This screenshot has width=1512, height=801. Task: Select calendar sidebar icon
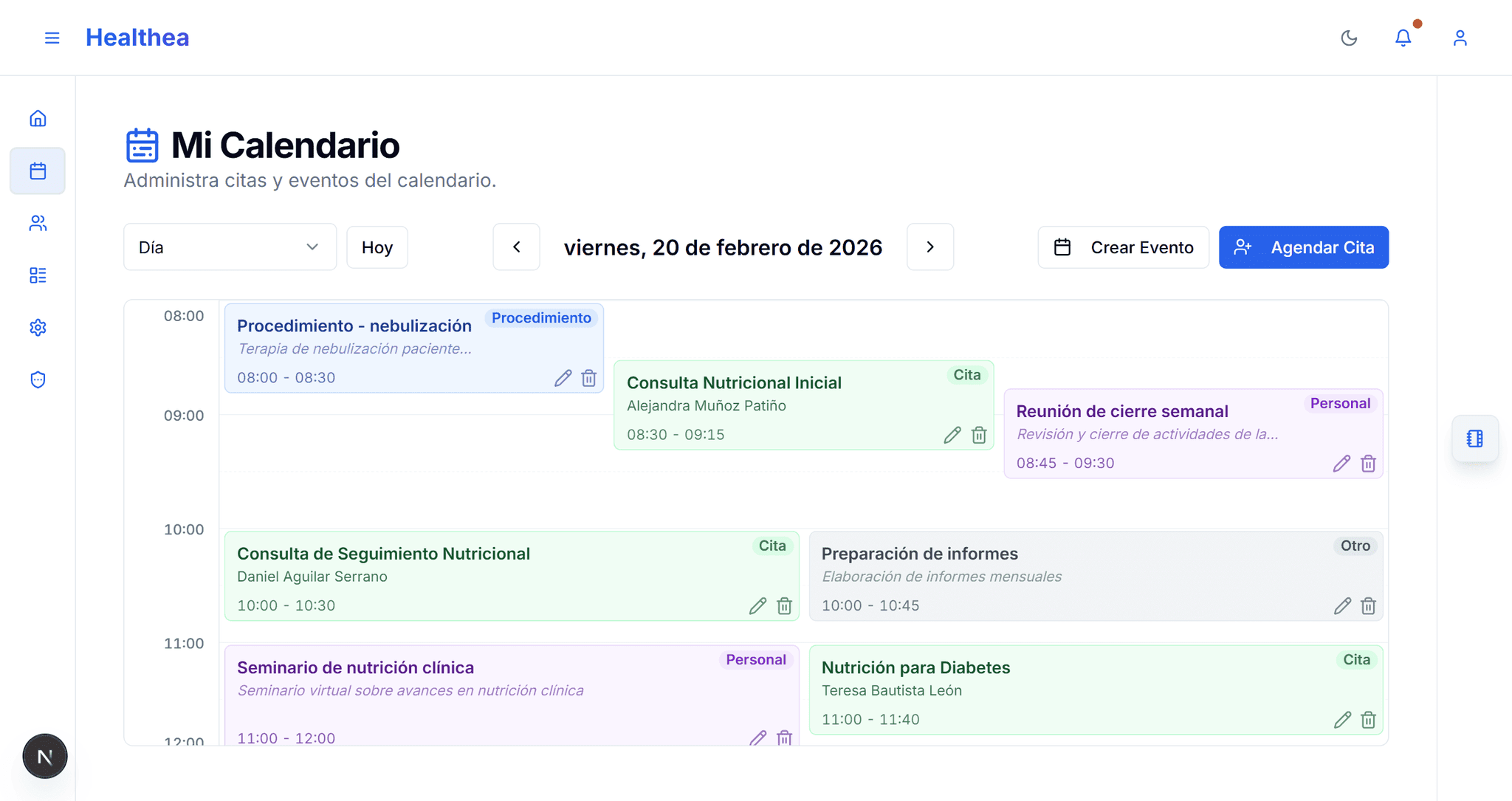click(x=38, y=171)
